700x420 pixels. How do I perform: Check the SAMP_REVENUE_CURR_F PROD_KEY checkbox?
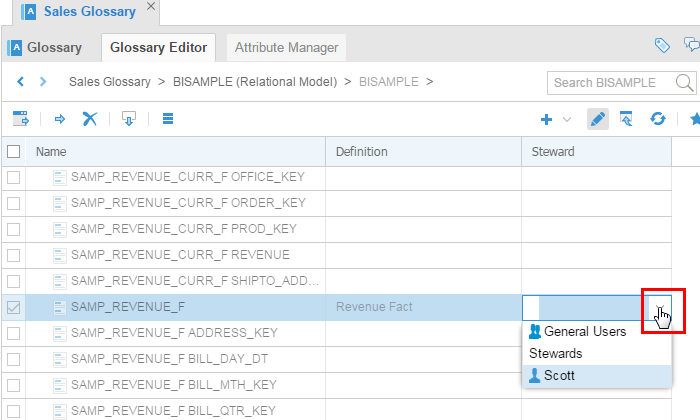[13, 229]
